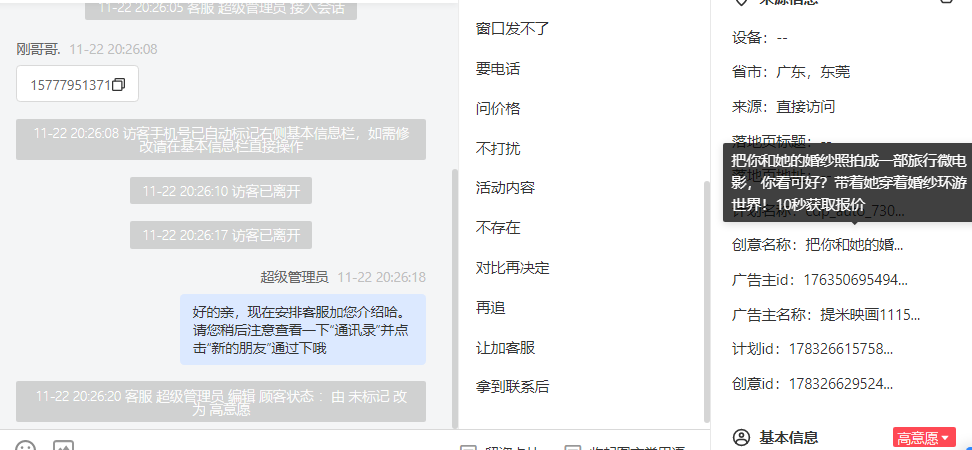Viewport: 972px width, 450px height.
Task: Open the emoji picker in chat toolbar
Action: point(25,446)
